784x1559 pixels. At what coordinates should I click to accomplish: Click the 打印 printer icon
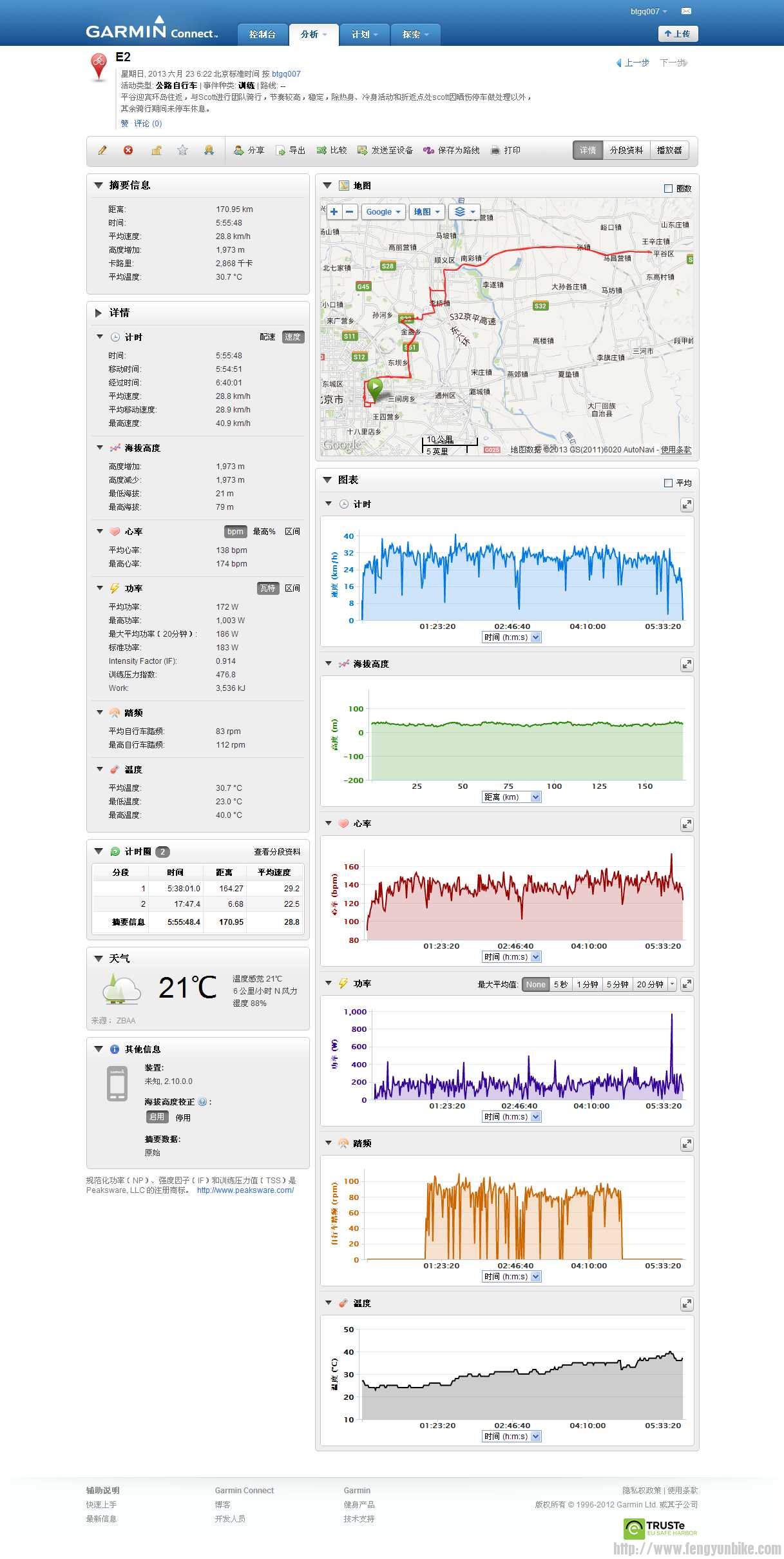pos(495,150)
